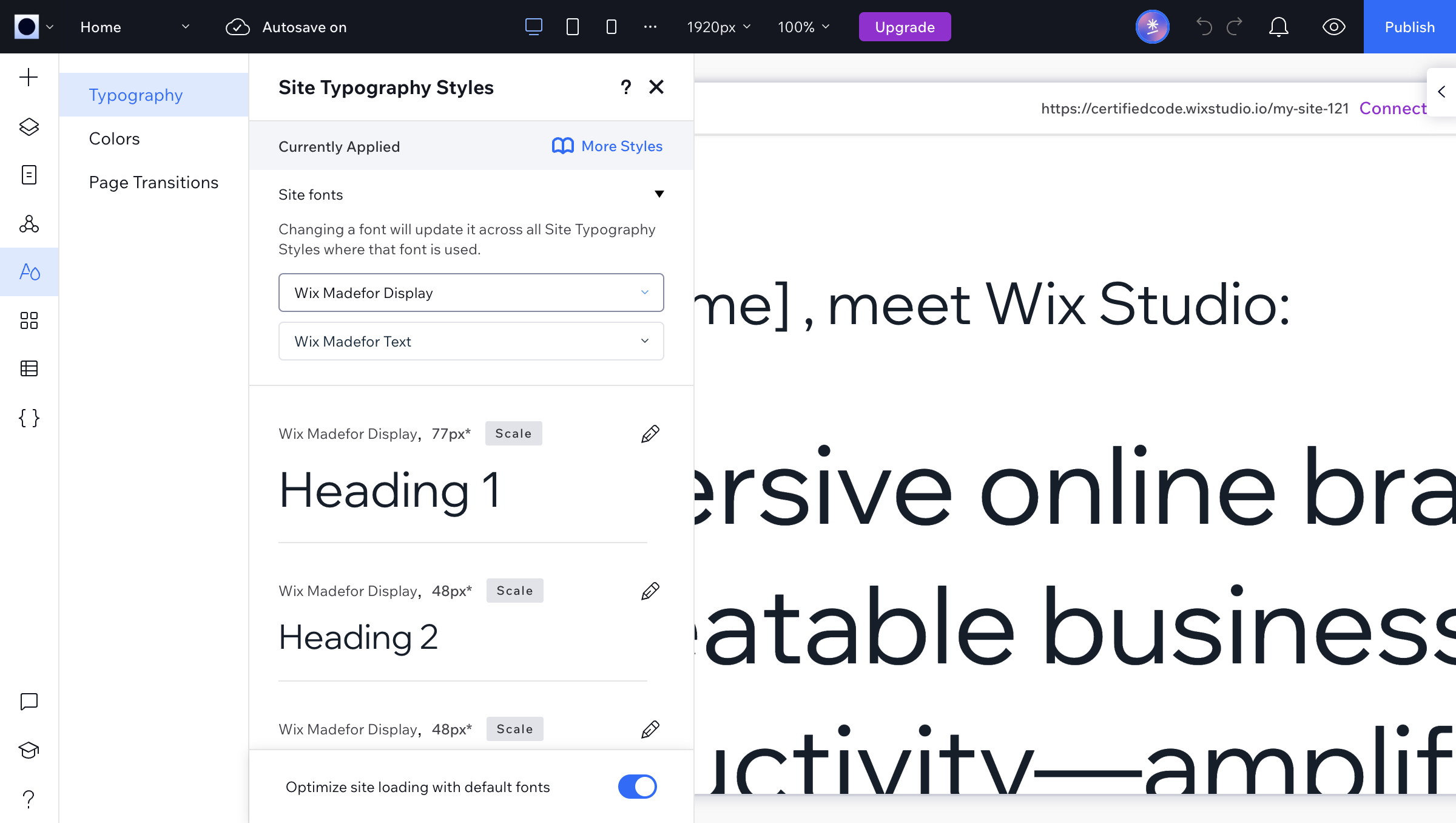1456x823 pixels.
Task: Open the Wix Madefor Display font dropdown
Action: tap(471, 292)
